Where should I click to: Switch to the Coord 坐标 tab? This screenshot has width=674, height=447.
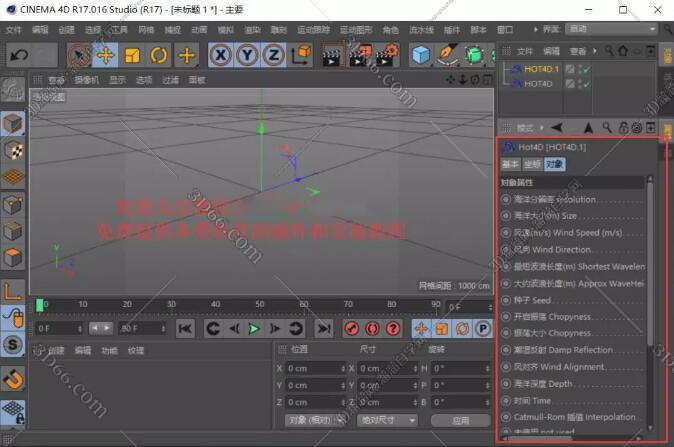tap(533, 164)
